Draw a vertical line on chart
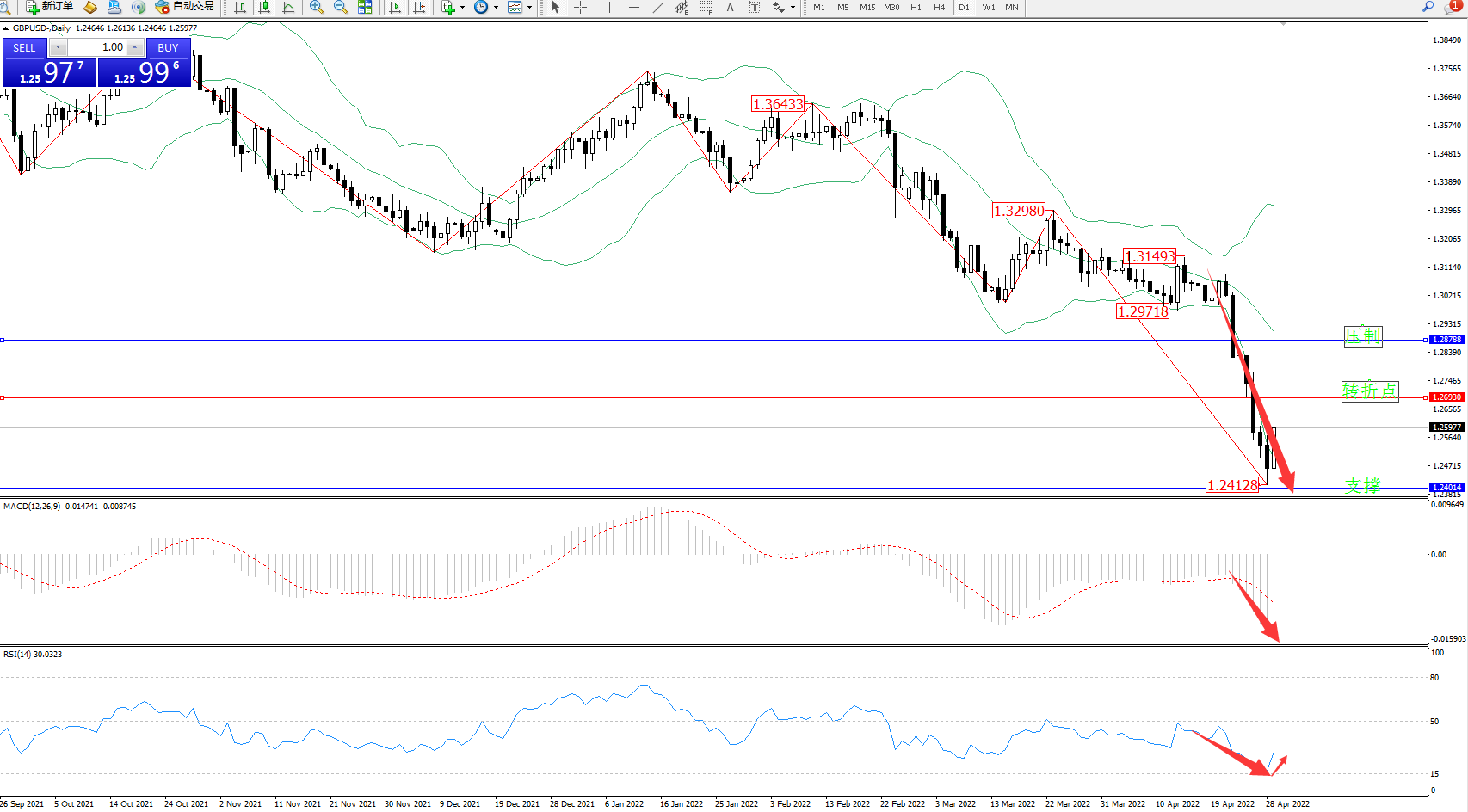Screen dimensions: 1468x812 pos(609,7)
